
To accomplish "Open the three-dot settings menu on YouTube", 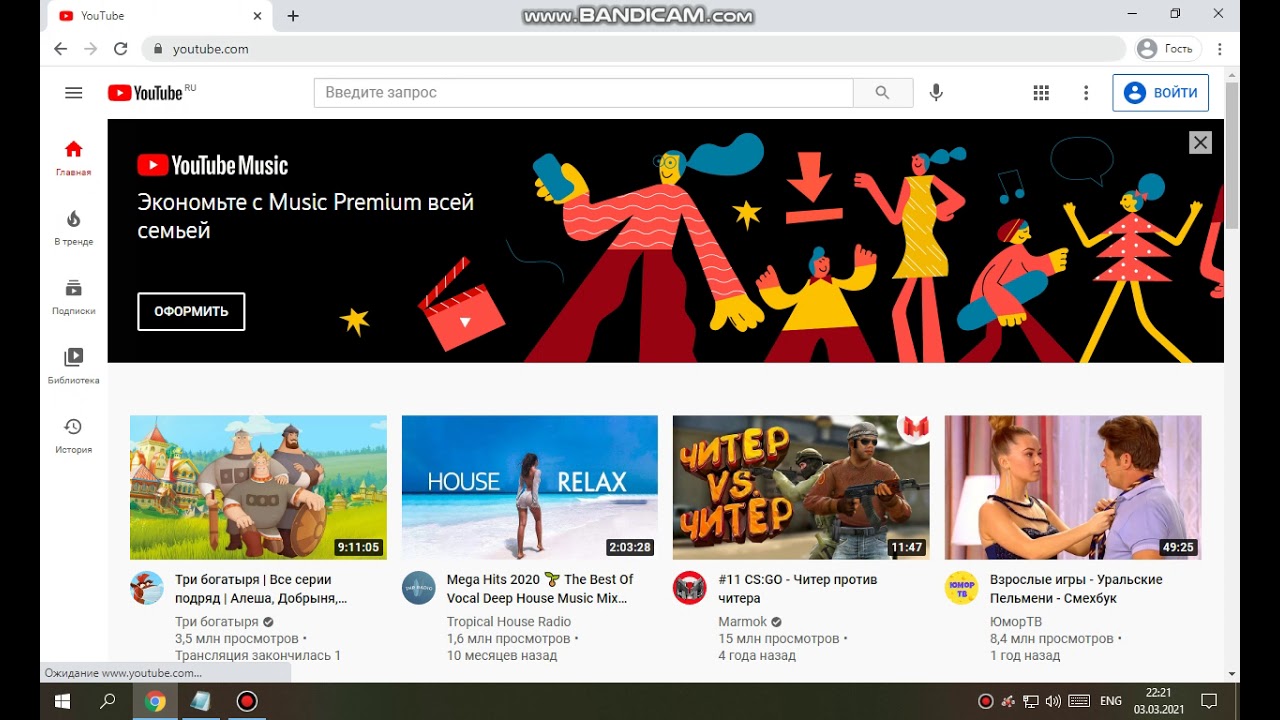I will 1086,93.
